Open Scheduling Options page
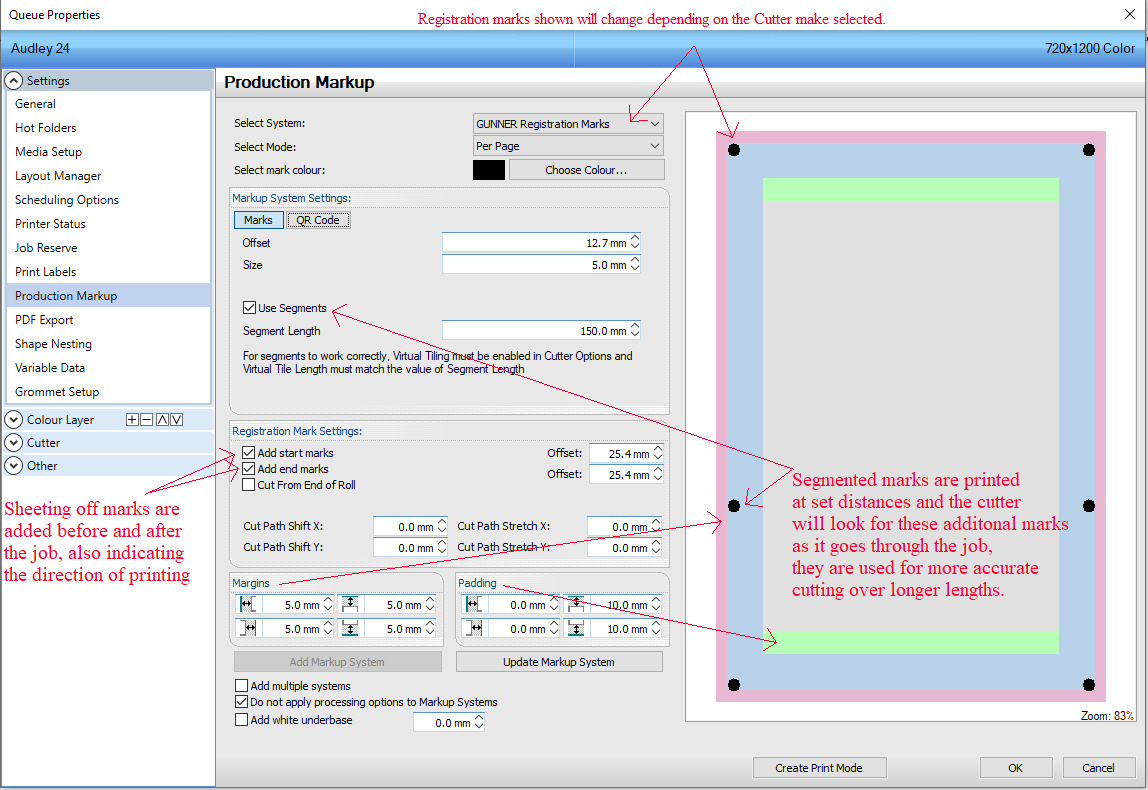 pyautogui.click(x=108, y=200)
